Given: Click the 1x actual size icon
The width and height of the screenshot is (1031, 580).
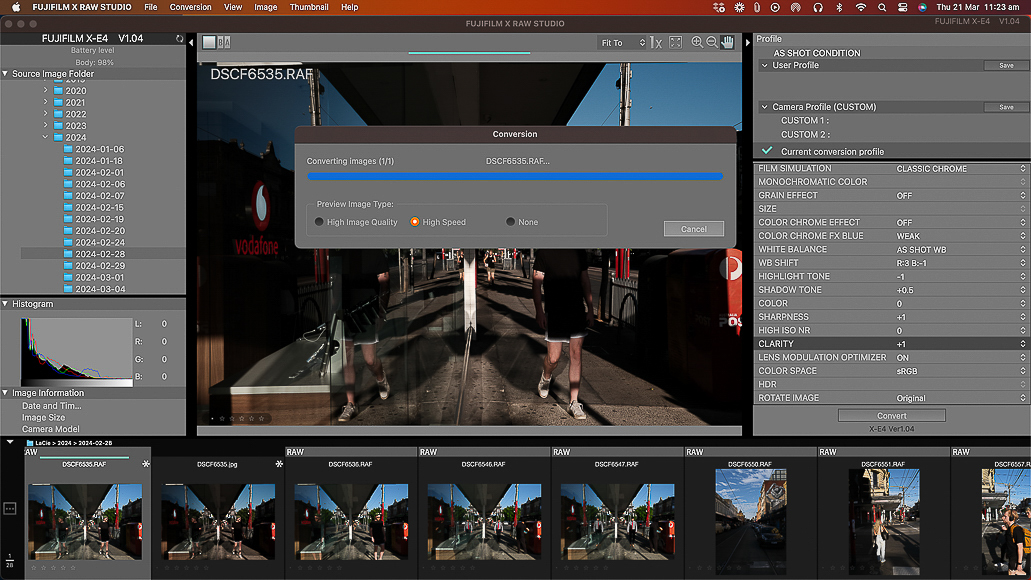Looking at the screenshot, I should coord(656,43).
